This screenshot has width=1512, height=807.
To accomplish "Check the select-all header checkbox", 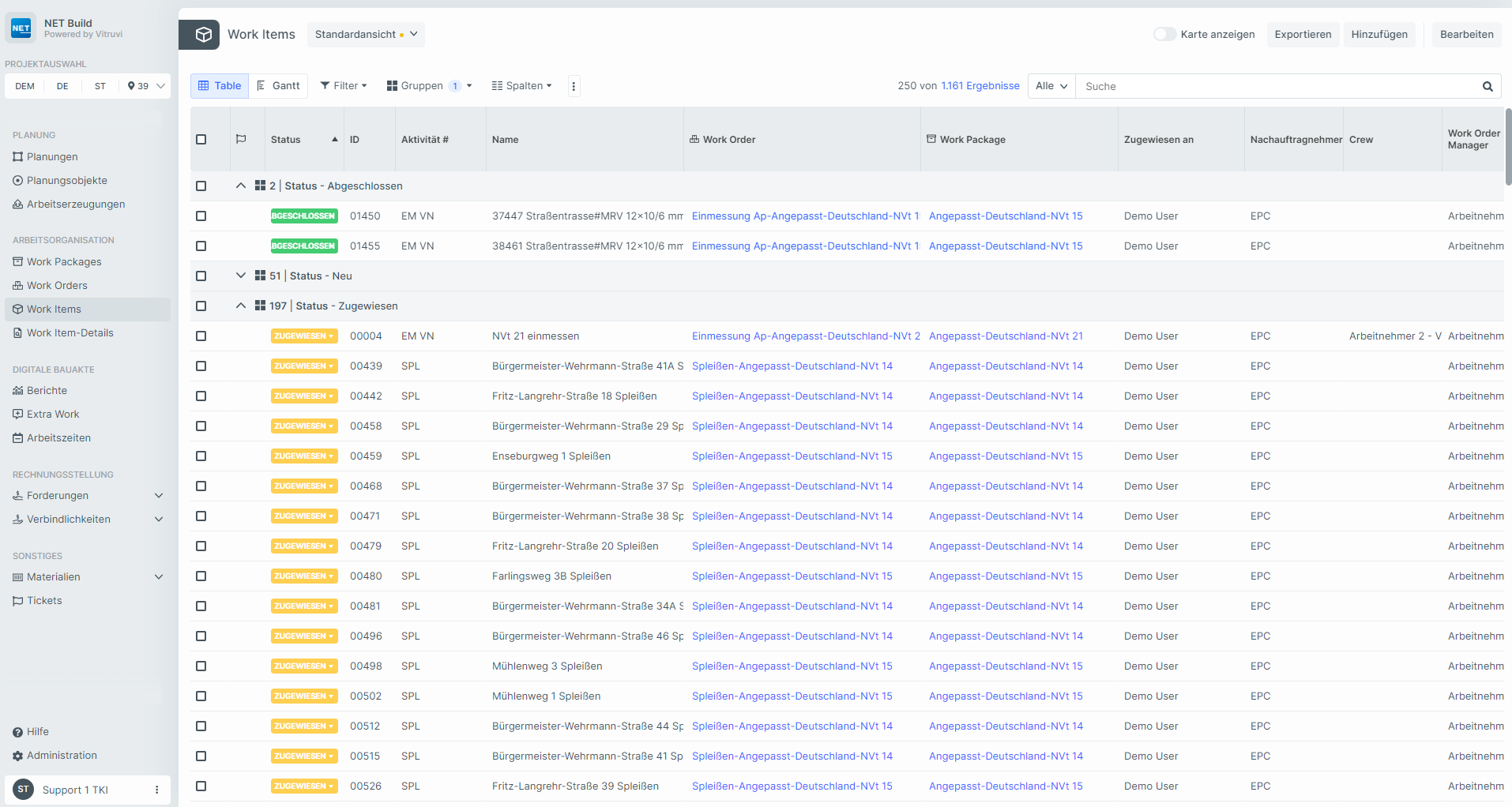I will pyautogui.click(x=201, y=140).
